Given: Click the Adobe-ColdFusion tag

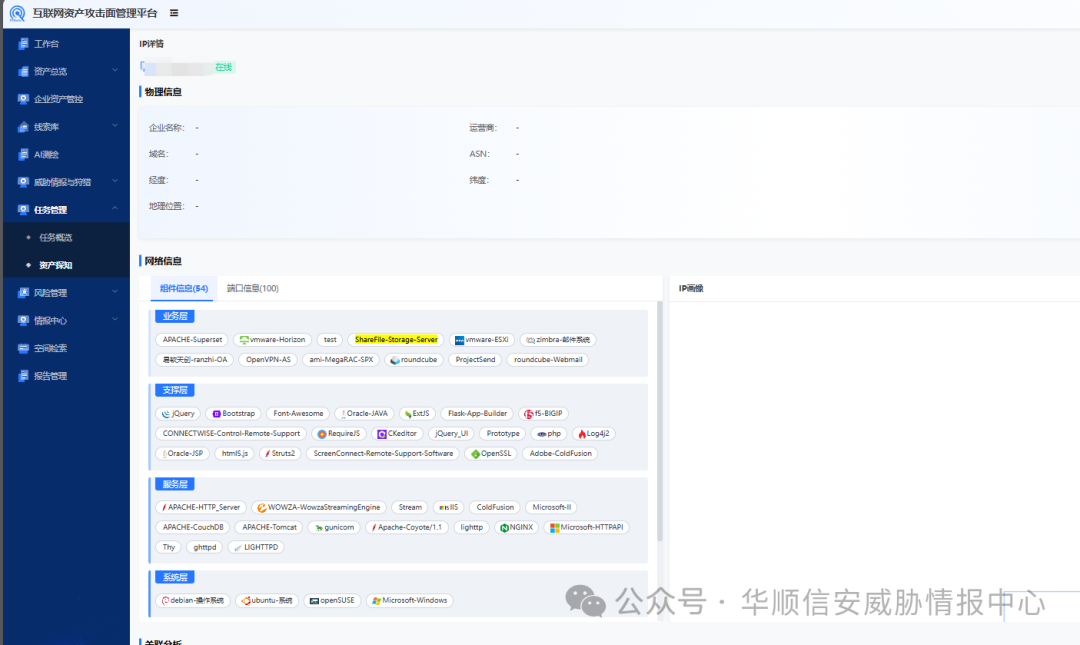Looking at the screenshot, I should click(561, 453).
